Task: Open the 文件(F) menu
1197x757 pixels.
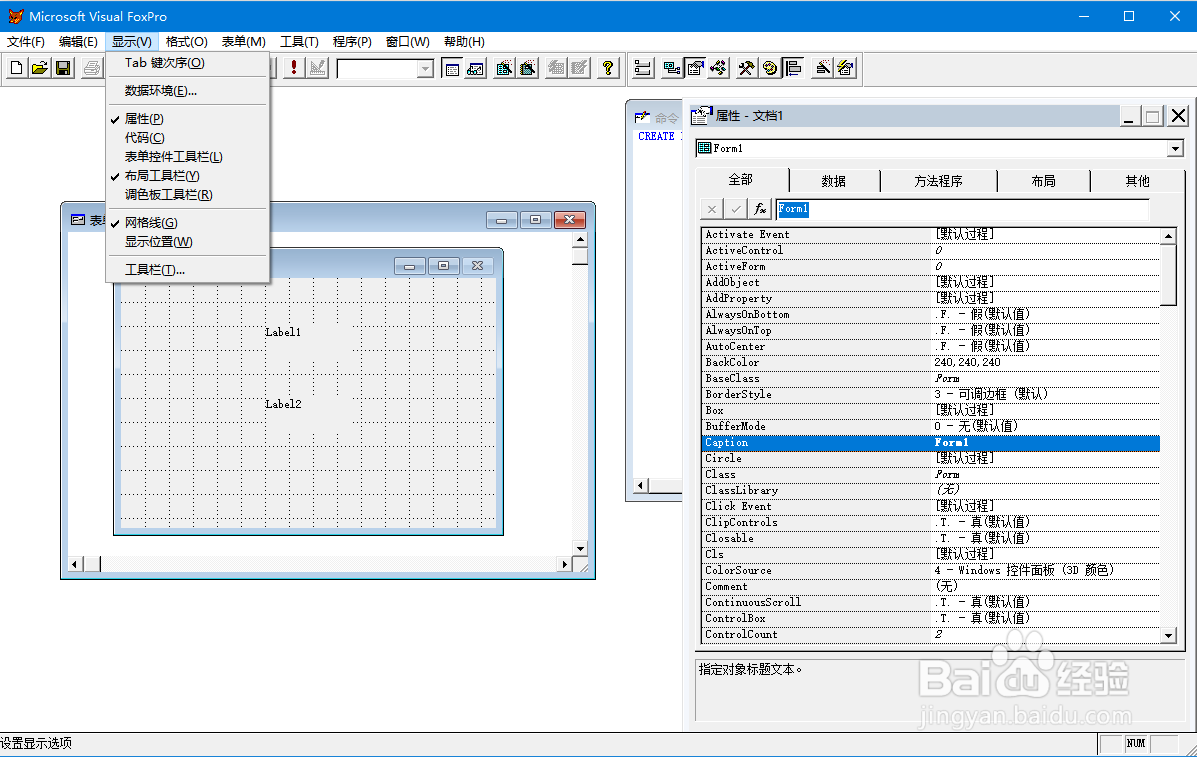Action: [26, 41]
